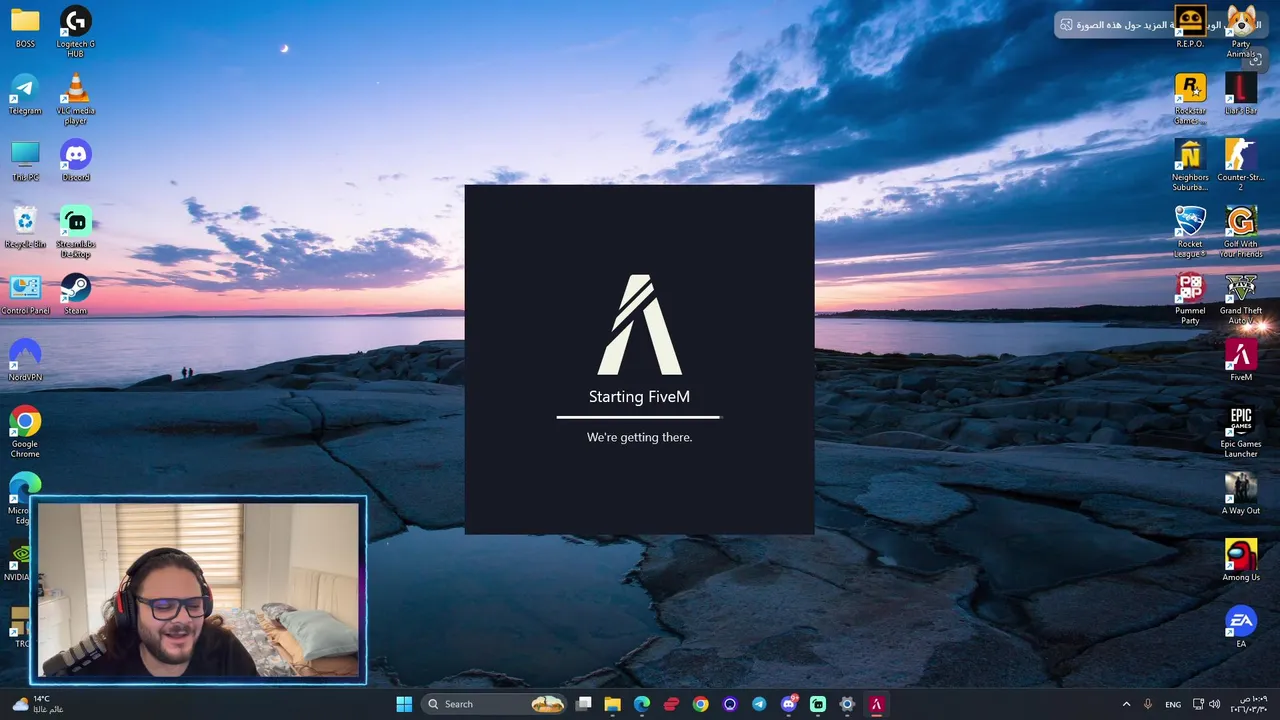Image resolution: width=1280 pixels, height=720 pixels.
Task: Select the FiveM desktop shortcut
Action: click(1241, 360)
